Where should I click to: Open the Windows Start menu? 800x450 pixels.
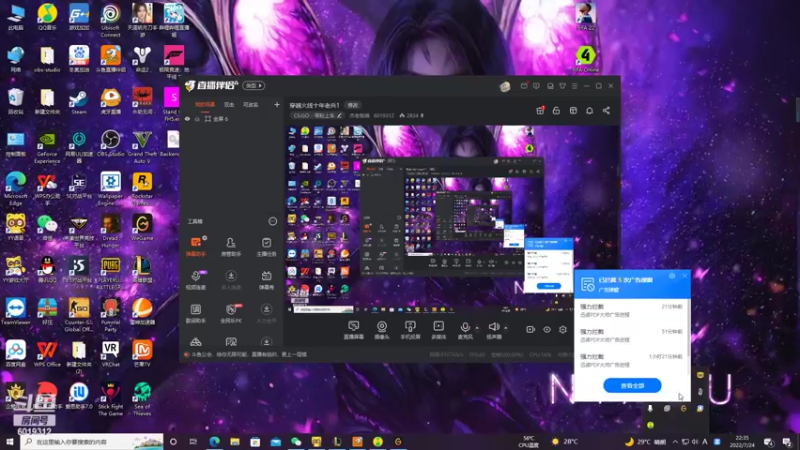(x=10, y=441)
